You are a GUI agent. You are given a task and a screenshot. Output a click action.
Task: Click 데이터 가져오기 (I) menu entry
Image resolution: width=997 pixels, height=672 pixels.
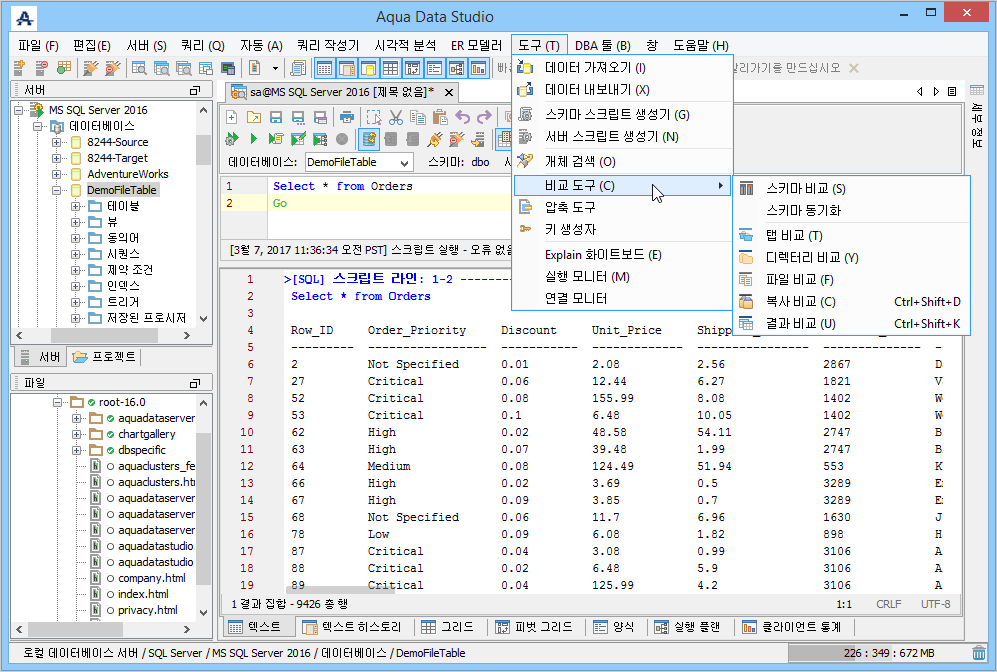(594, 68)
